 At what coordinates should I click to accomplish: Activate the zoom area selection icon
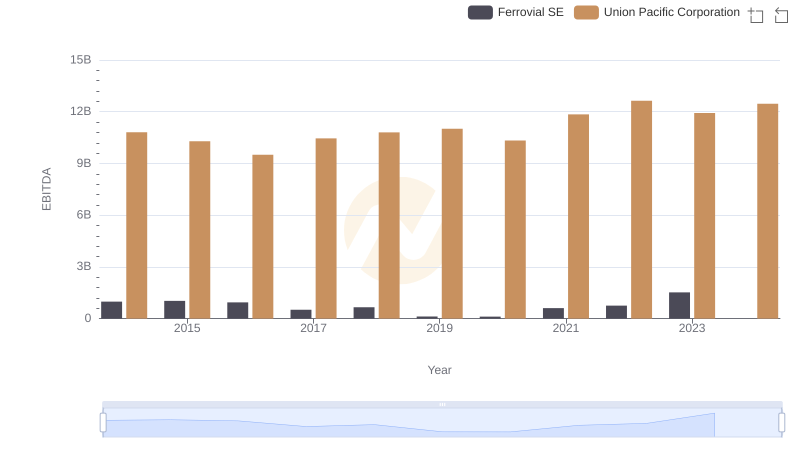pos(756,15)
